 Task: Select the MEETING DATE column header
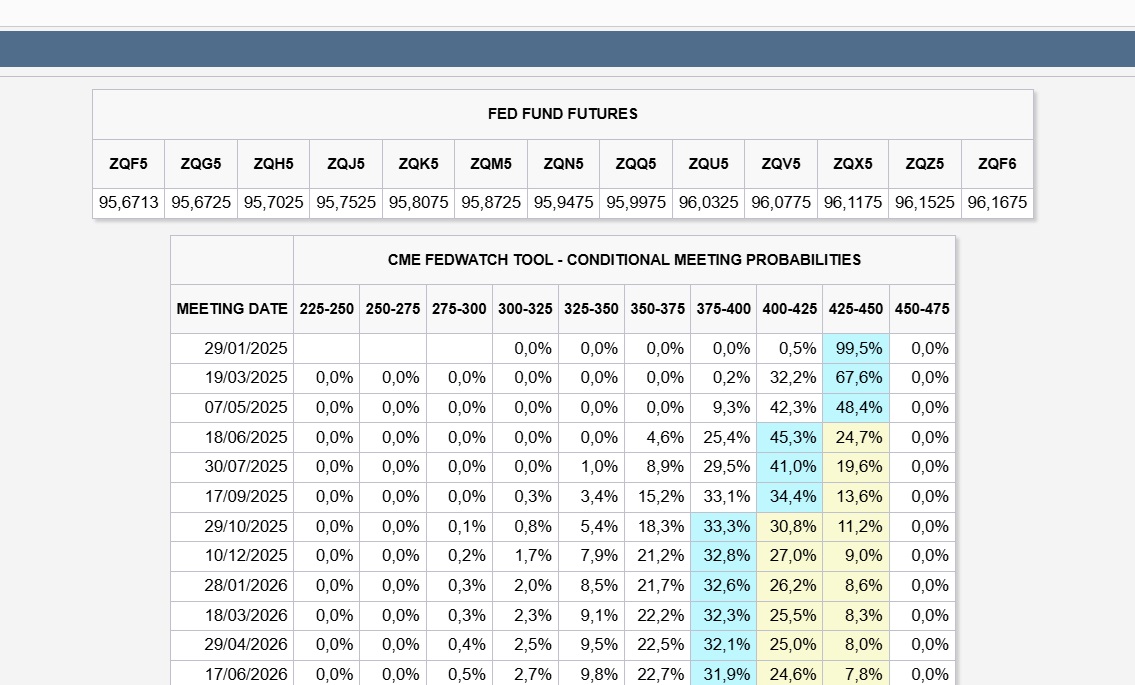[x=232, y=309]
